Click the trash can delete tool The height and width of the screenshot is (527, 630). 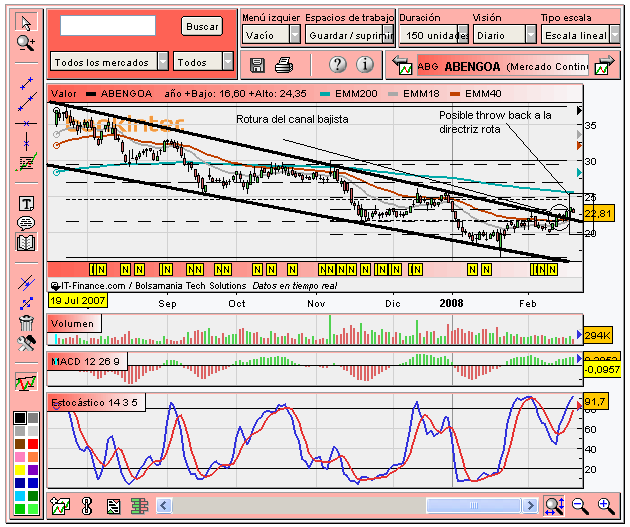tap(26, 323)
